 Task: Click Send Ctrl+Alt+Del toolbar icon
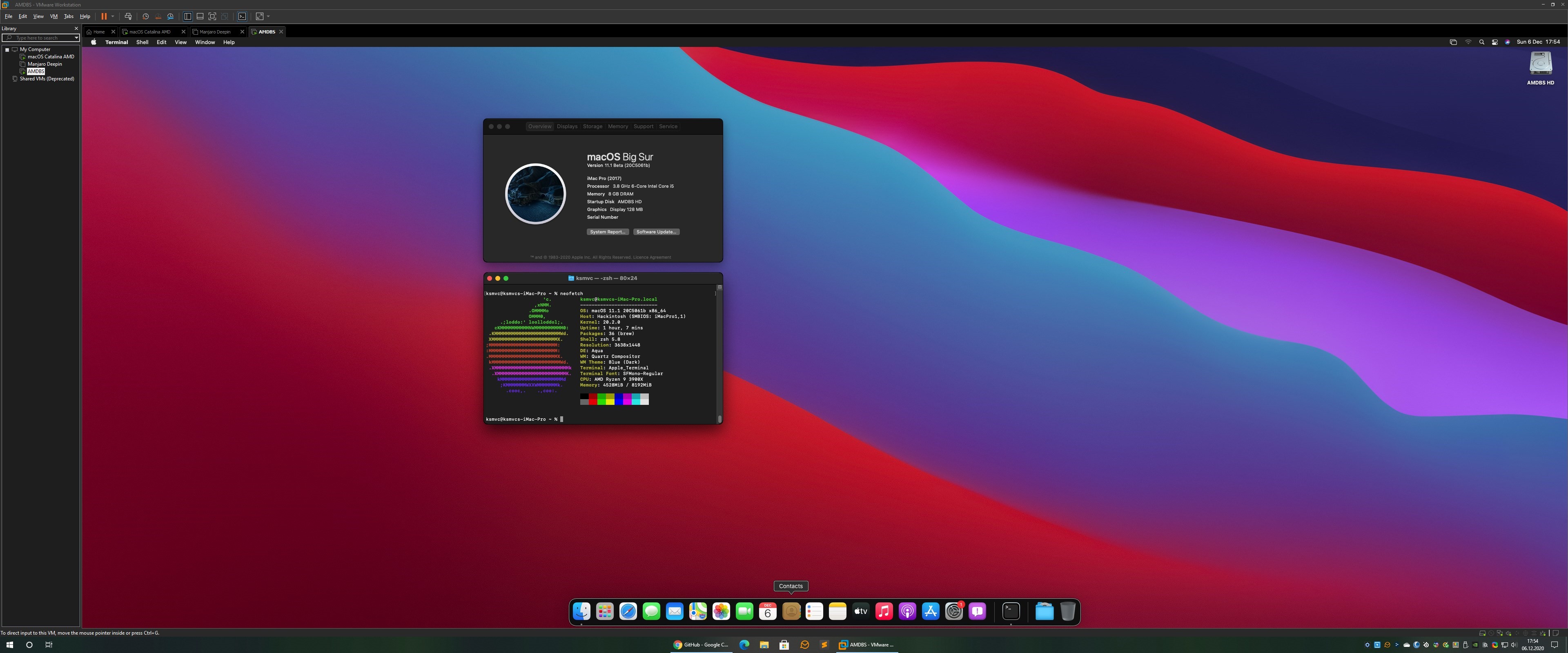128,16
